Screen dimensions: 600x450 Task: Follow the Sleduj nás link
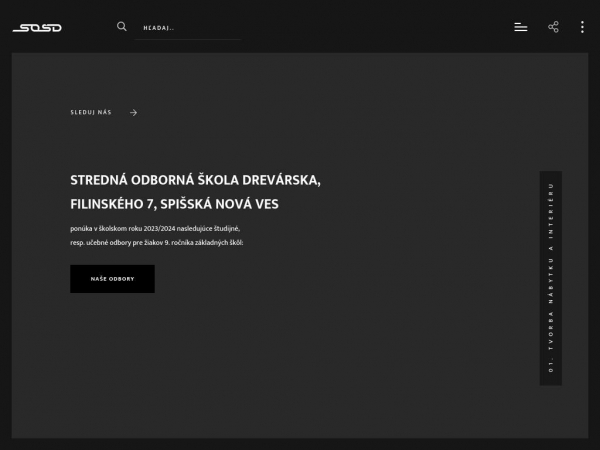91,112
